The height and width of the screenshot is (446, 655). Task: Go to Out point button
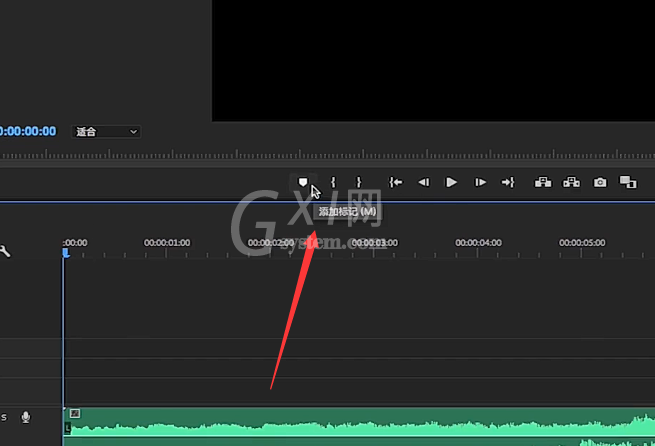[x=508, y=182]
